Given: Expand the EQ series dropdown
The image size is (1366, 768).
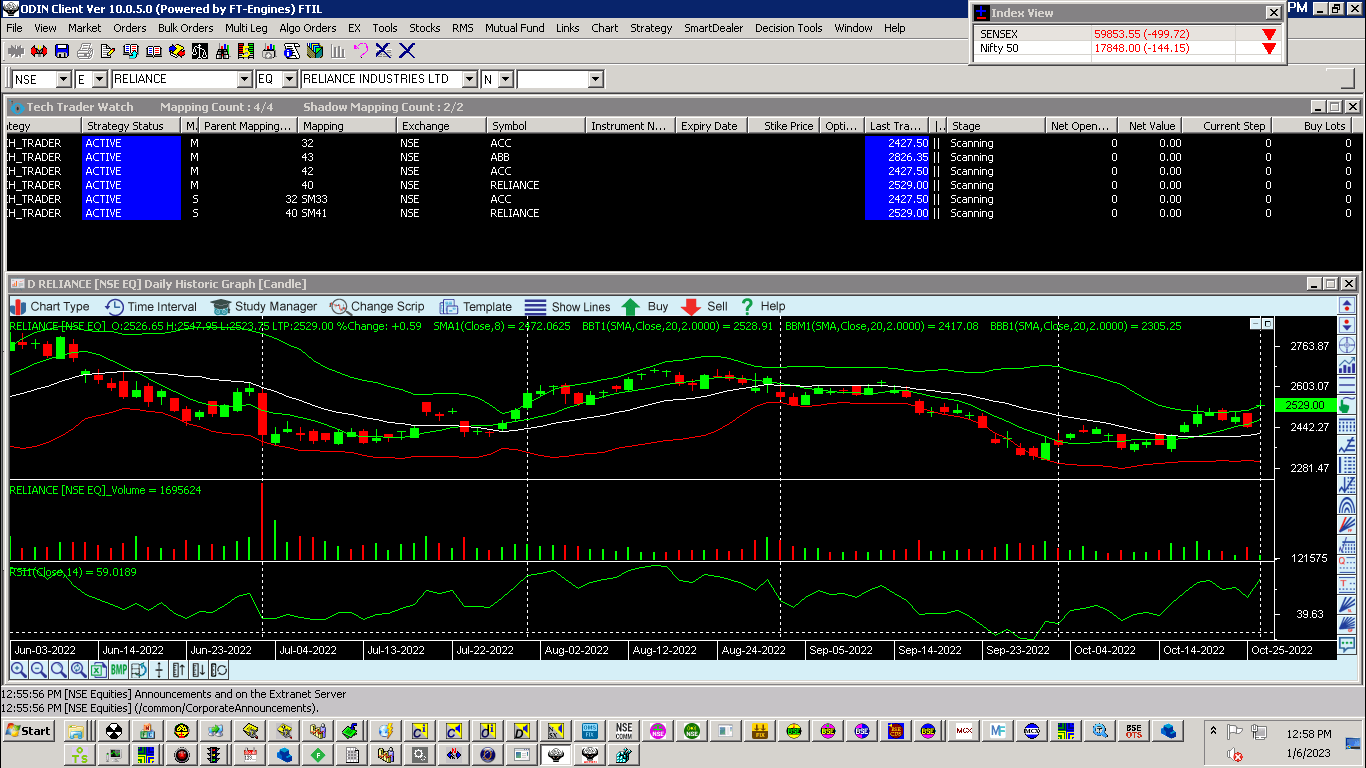Looking at the screenshot, I should click(289, 79).
